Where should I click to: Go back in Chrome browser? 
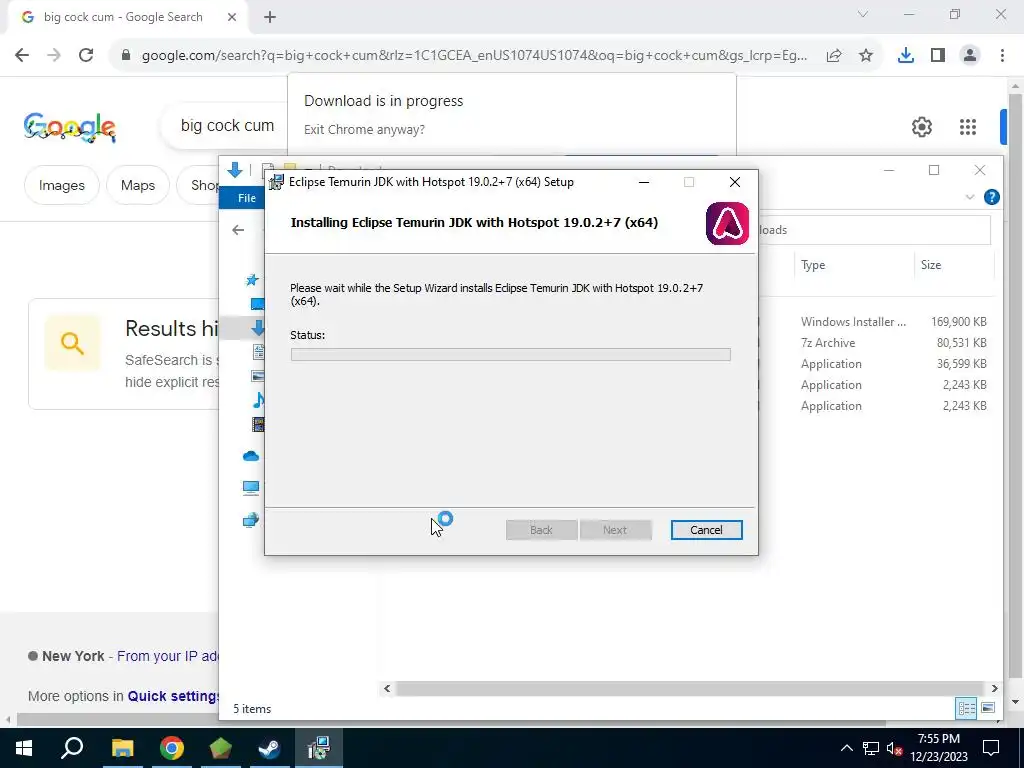click(22, 56)
